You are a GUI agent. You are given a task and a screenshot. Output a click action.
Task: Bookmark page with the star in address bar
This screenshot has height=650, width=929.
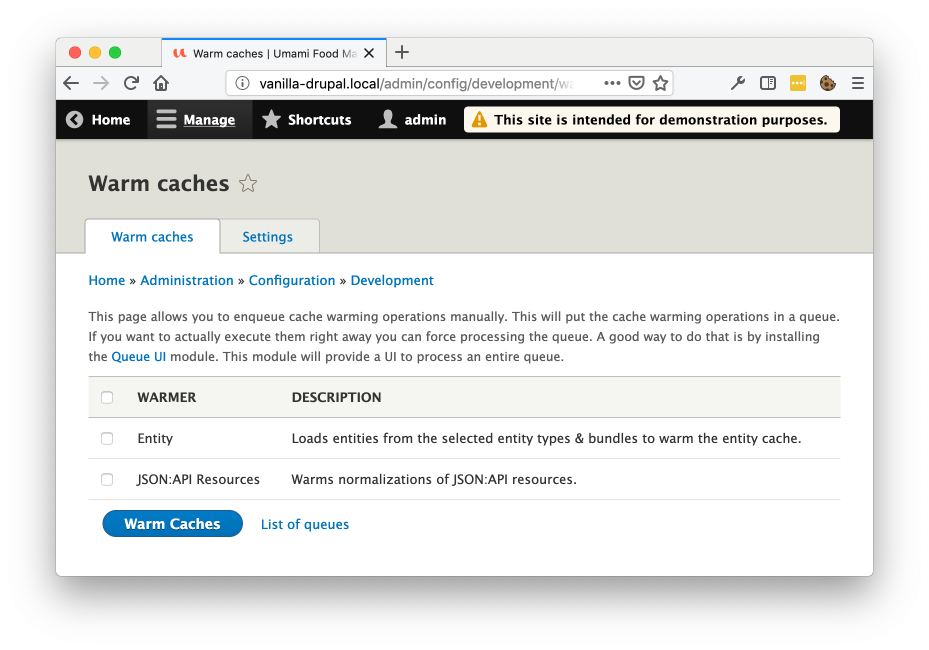[660, 84]
